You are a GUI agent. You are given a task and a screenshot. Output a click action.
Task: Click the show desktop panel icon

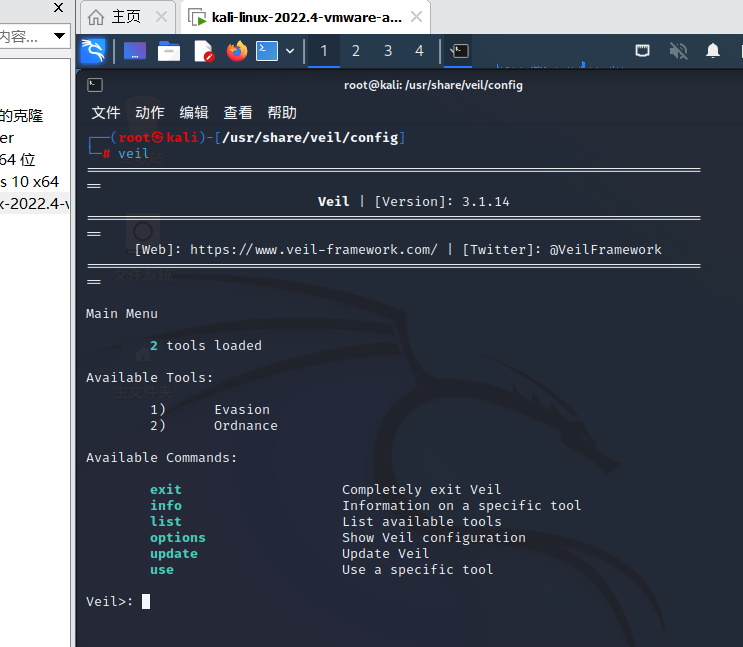coord(135,51)
